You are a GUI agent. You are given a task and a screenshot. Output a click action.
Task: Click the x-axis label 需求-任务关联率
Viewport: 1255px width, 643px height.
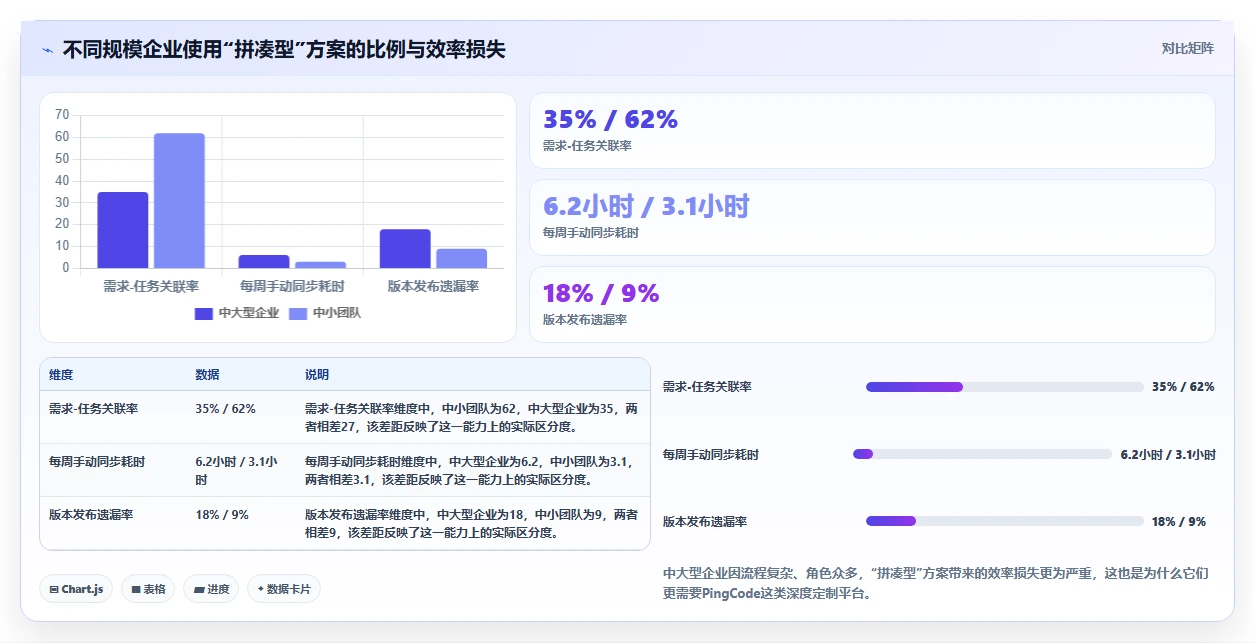[x=151, y=286]
